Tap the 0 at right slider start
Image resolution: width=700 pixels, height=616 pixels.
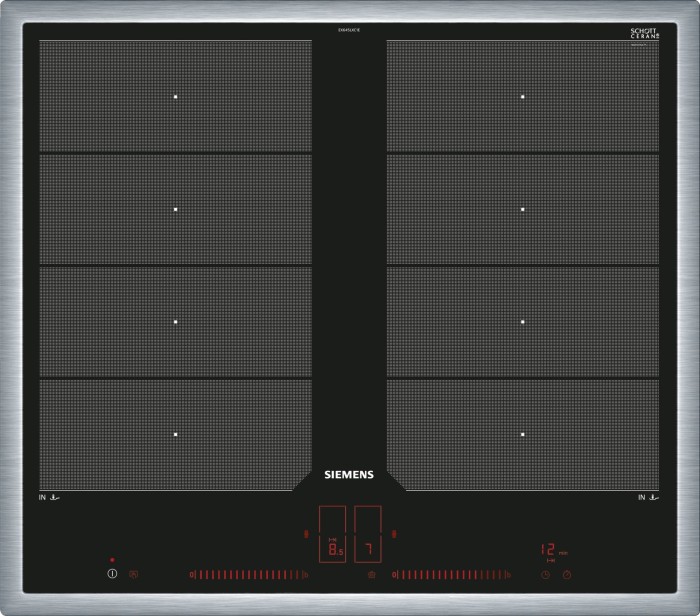click(x=394, y=575)
